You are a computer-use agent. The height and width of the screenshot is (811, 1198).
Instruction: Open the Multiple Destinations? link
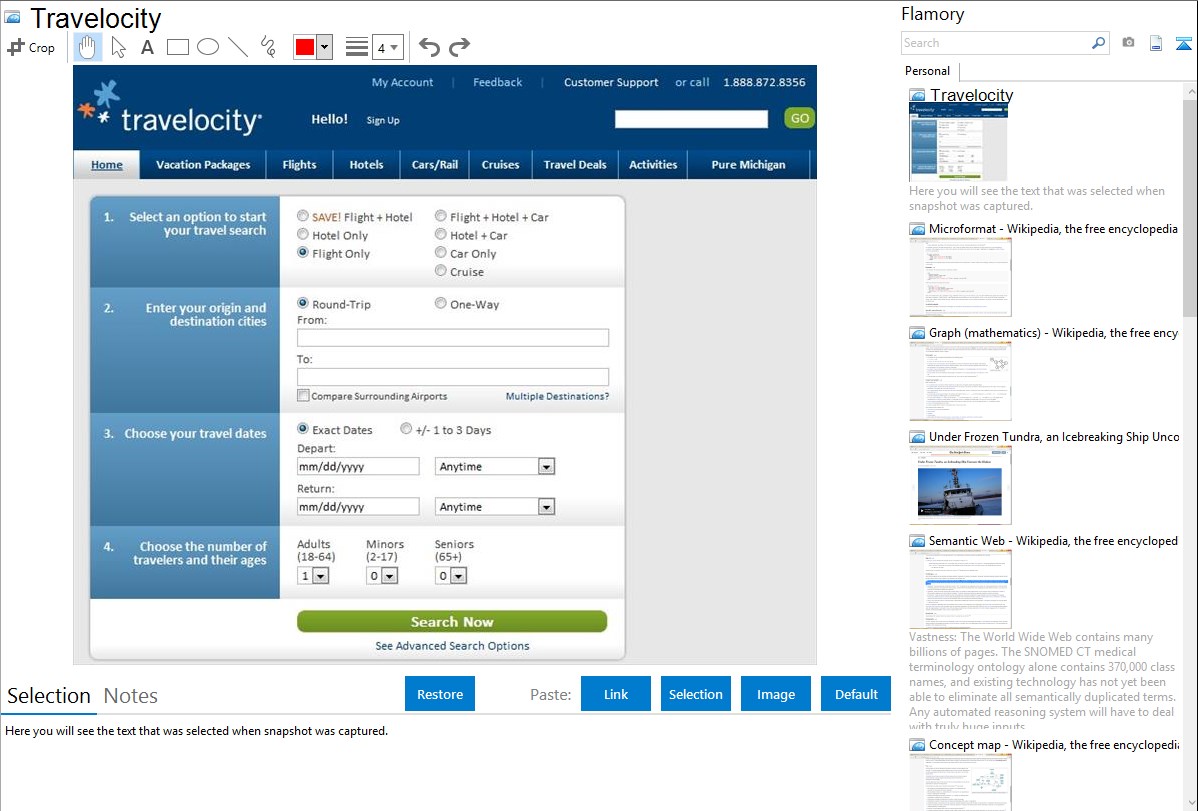[558, 396]
